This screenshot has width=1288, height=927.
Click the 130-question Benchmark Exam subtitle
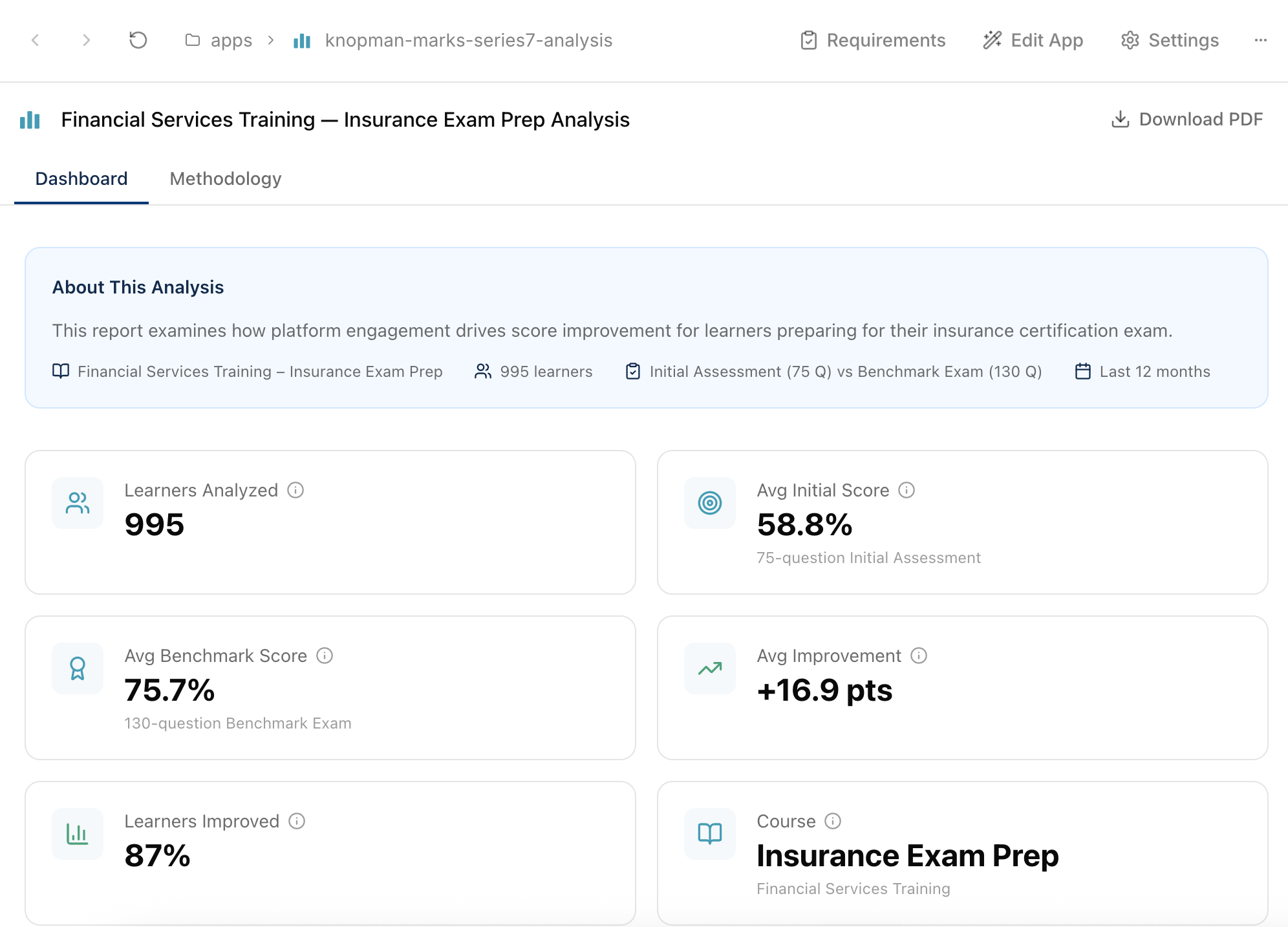(x=238, y=723)
